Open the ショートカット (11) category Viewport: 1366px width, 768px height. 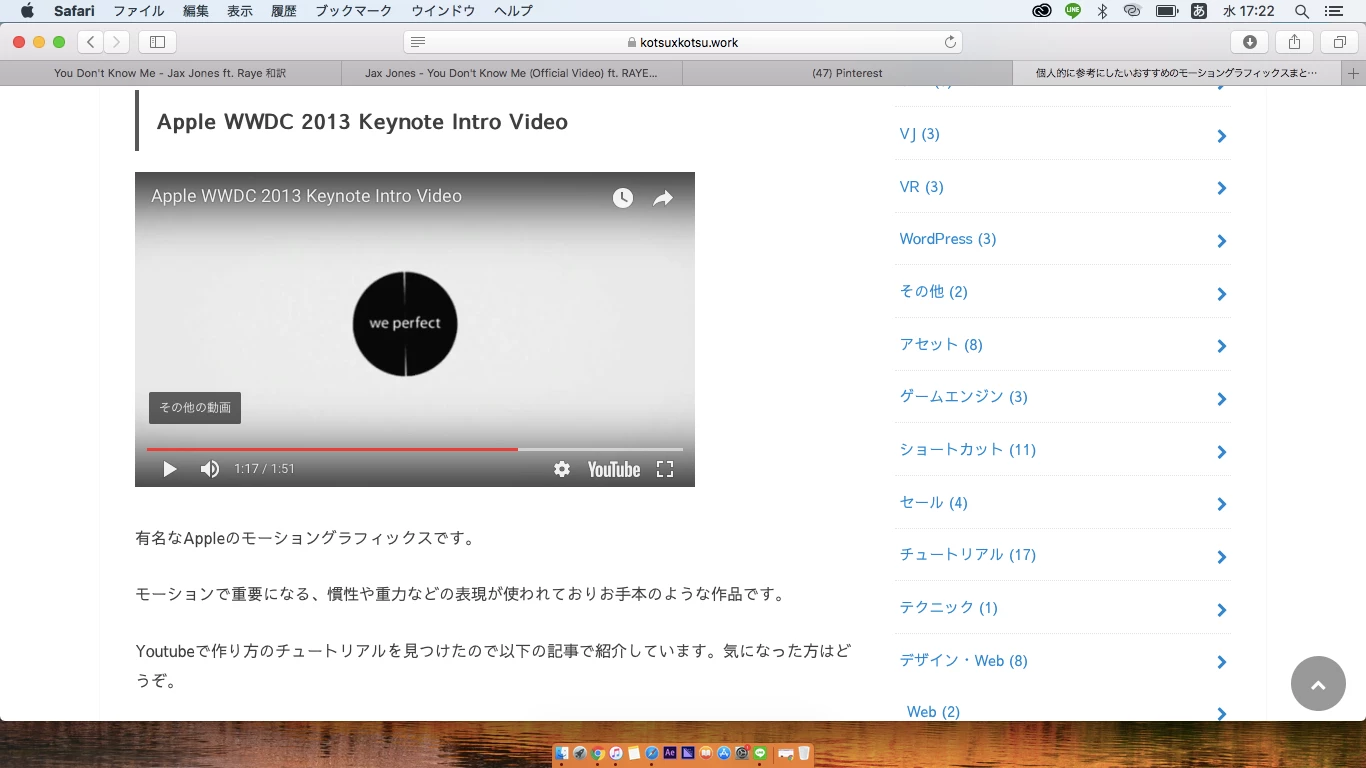(968, 450)
